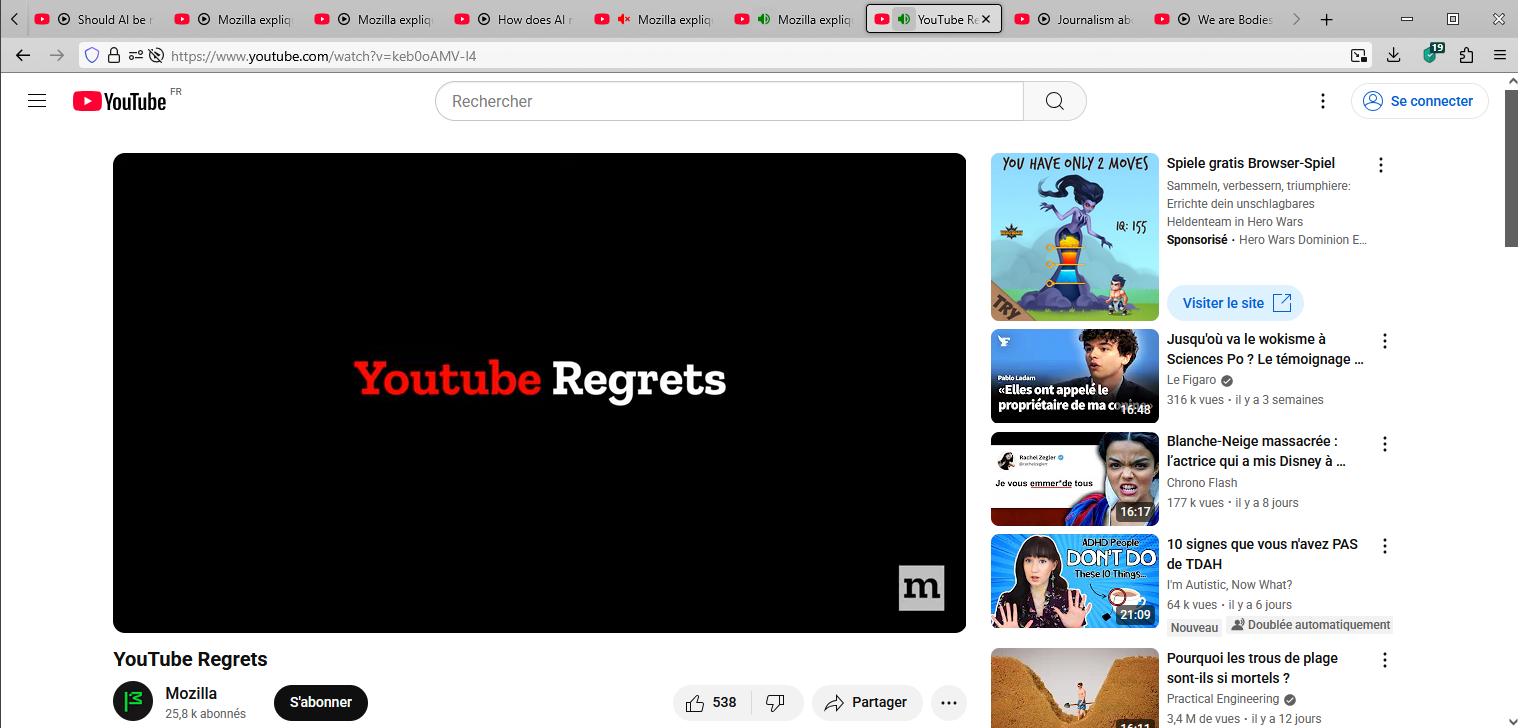Viewport: 1518px width, 728px height.
Task: Open tracking protection shield icon
Action: point(92,56)
